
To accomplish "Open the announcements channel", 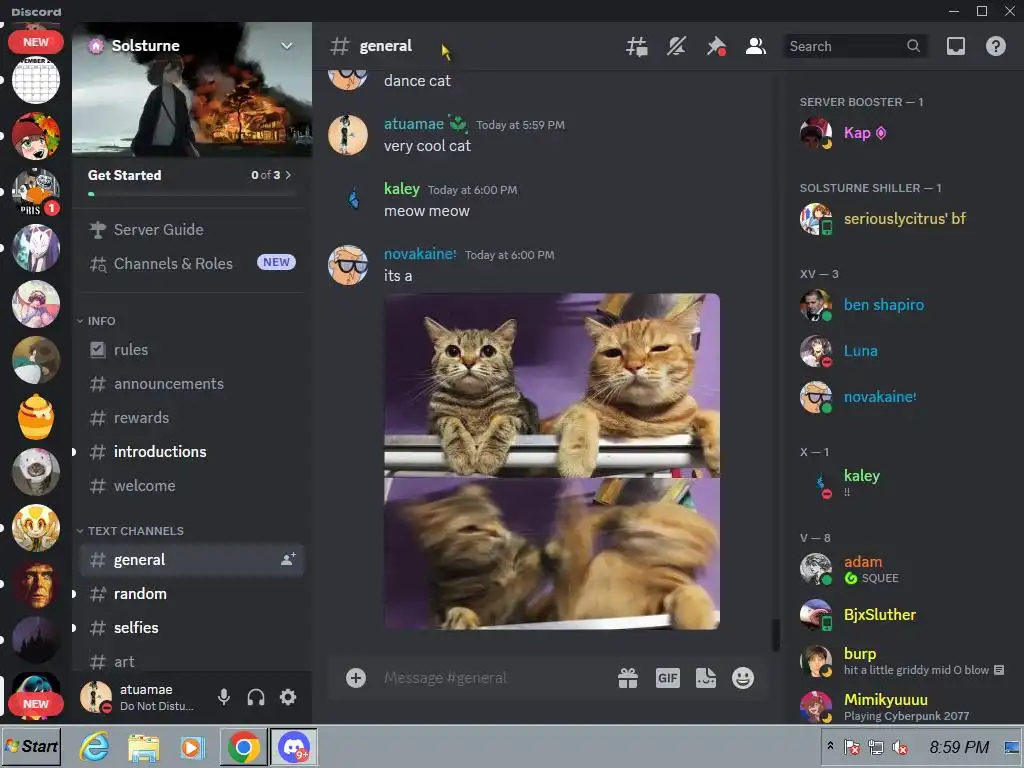I will (x=191, y=384).
